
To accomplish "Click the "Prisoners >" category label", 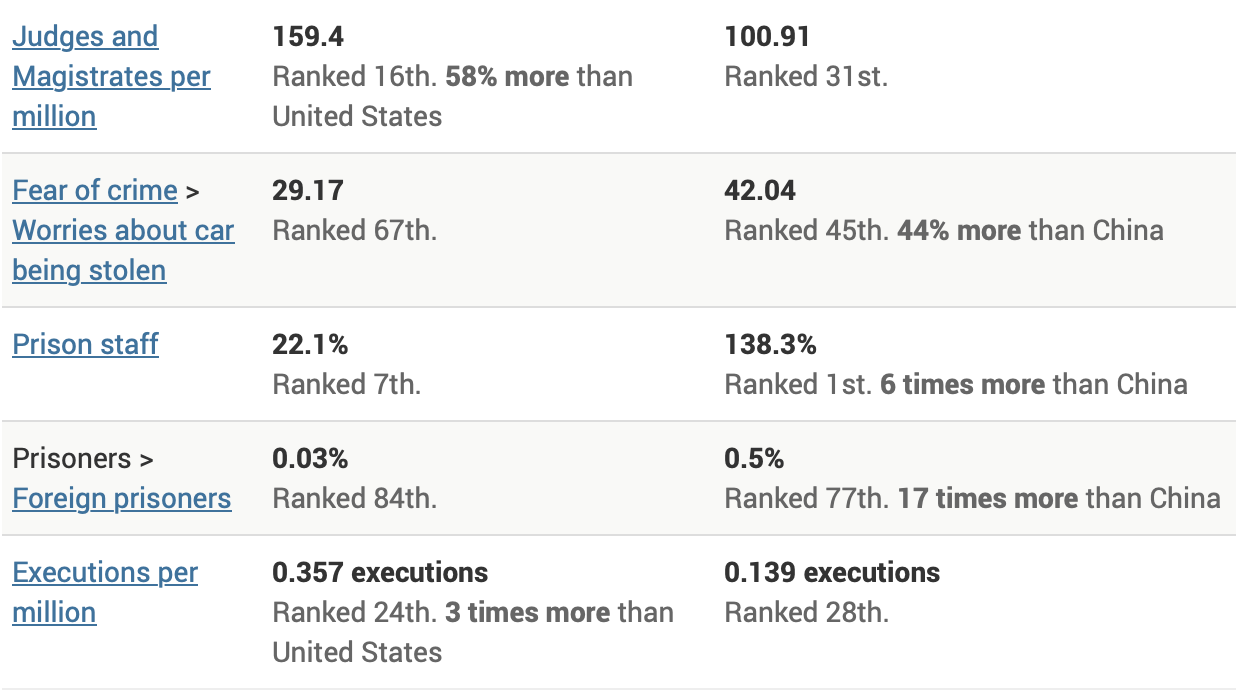I will (83, 459).
